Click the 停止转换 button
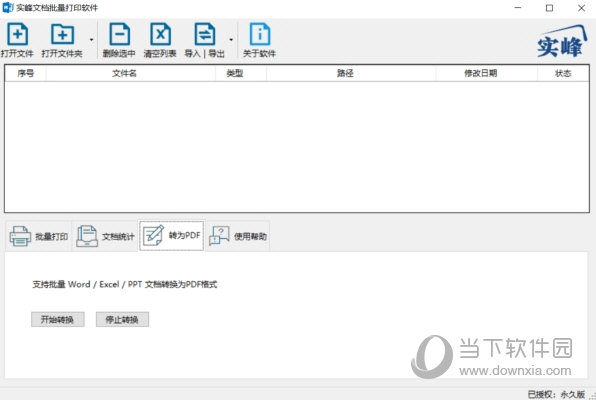This screenshot has height=400, width=596. 122,319
